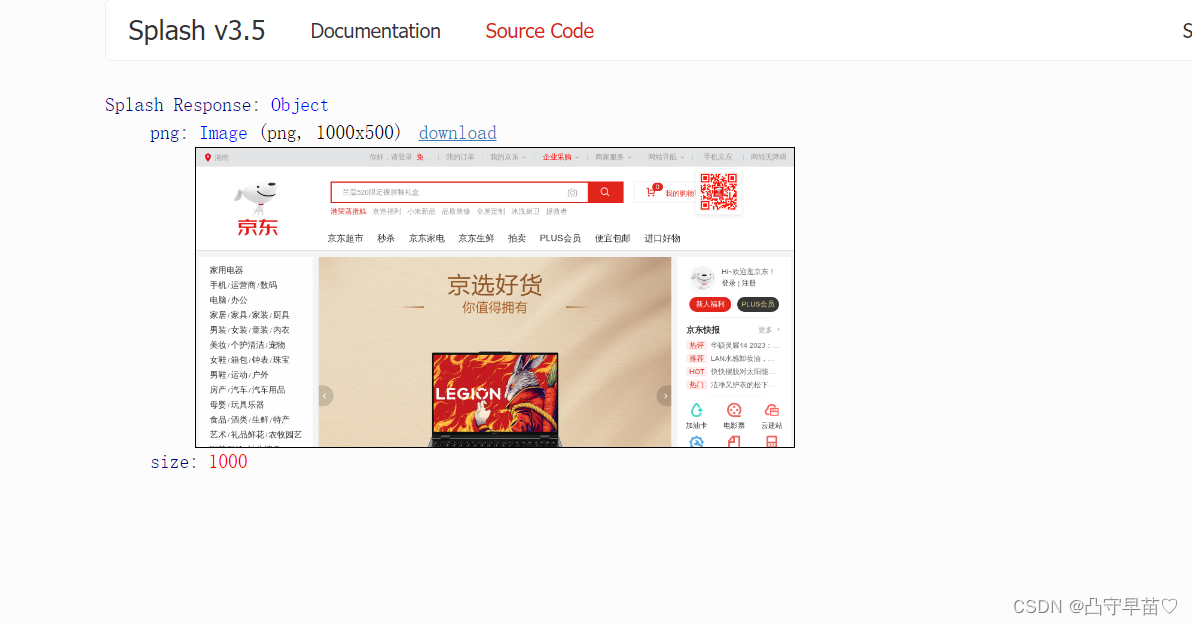1192x625 pixels.
Task: Select the 母婴/玩具乐器 category
Action: click(236, 405)
